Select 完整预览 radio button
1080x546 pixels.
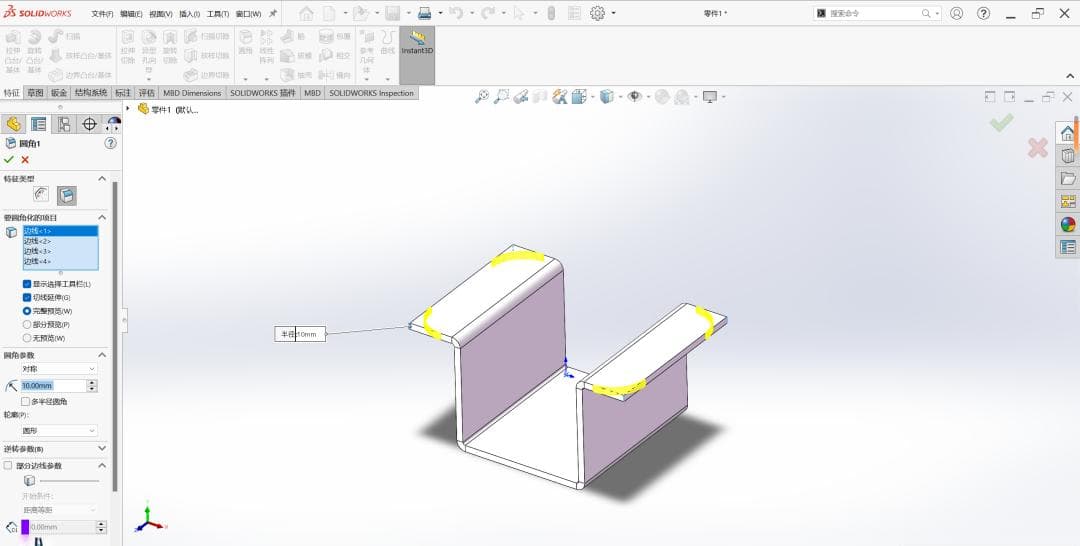tap(27, 311)
